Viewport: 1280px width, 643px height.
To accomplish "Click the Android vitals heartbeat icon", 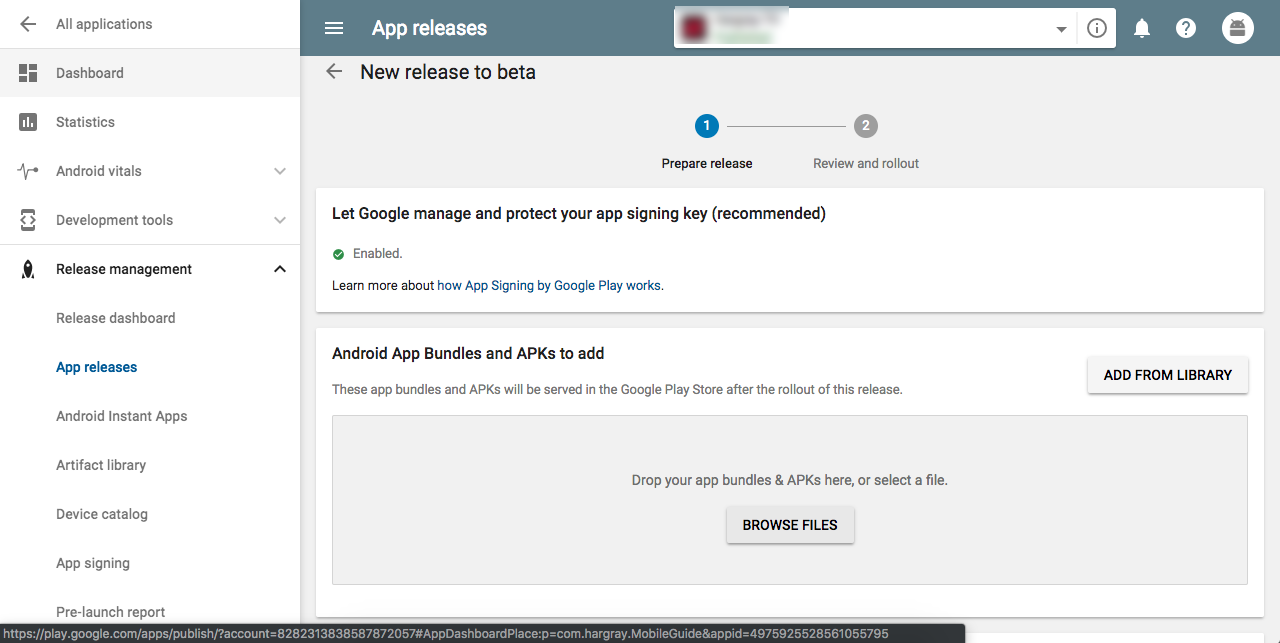I will (x=27, y=170).
